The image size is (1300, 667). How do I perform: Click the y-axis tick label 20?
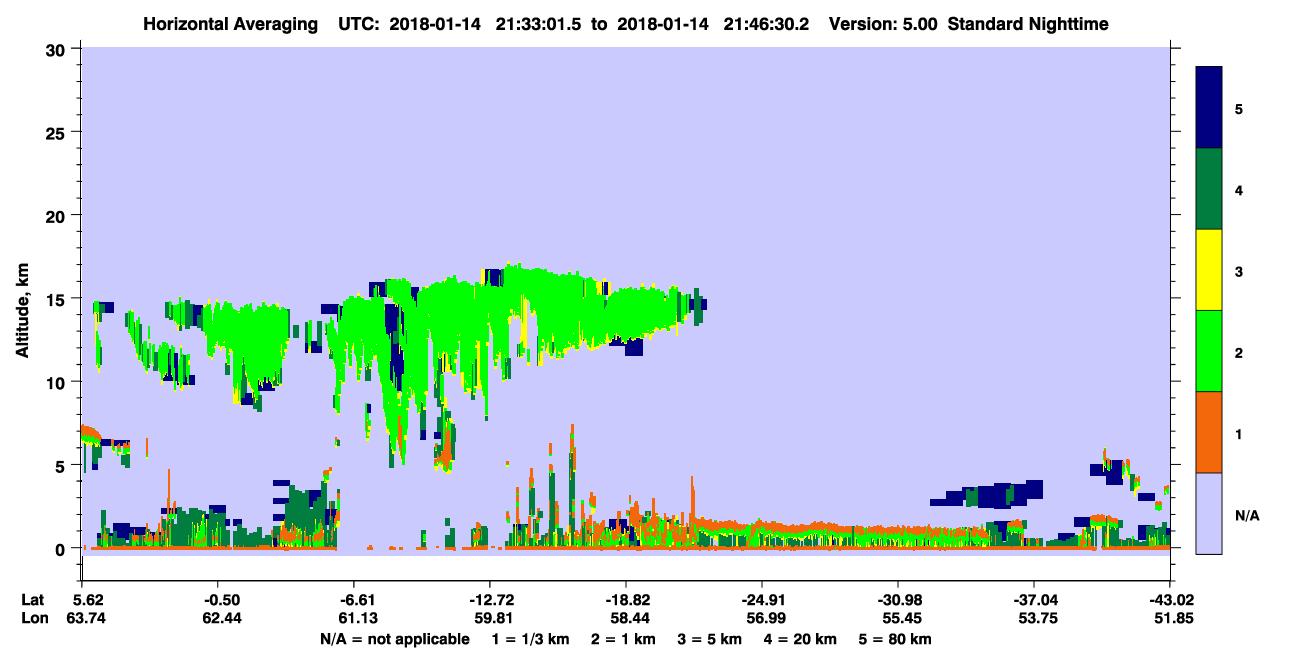click(58, 216)
